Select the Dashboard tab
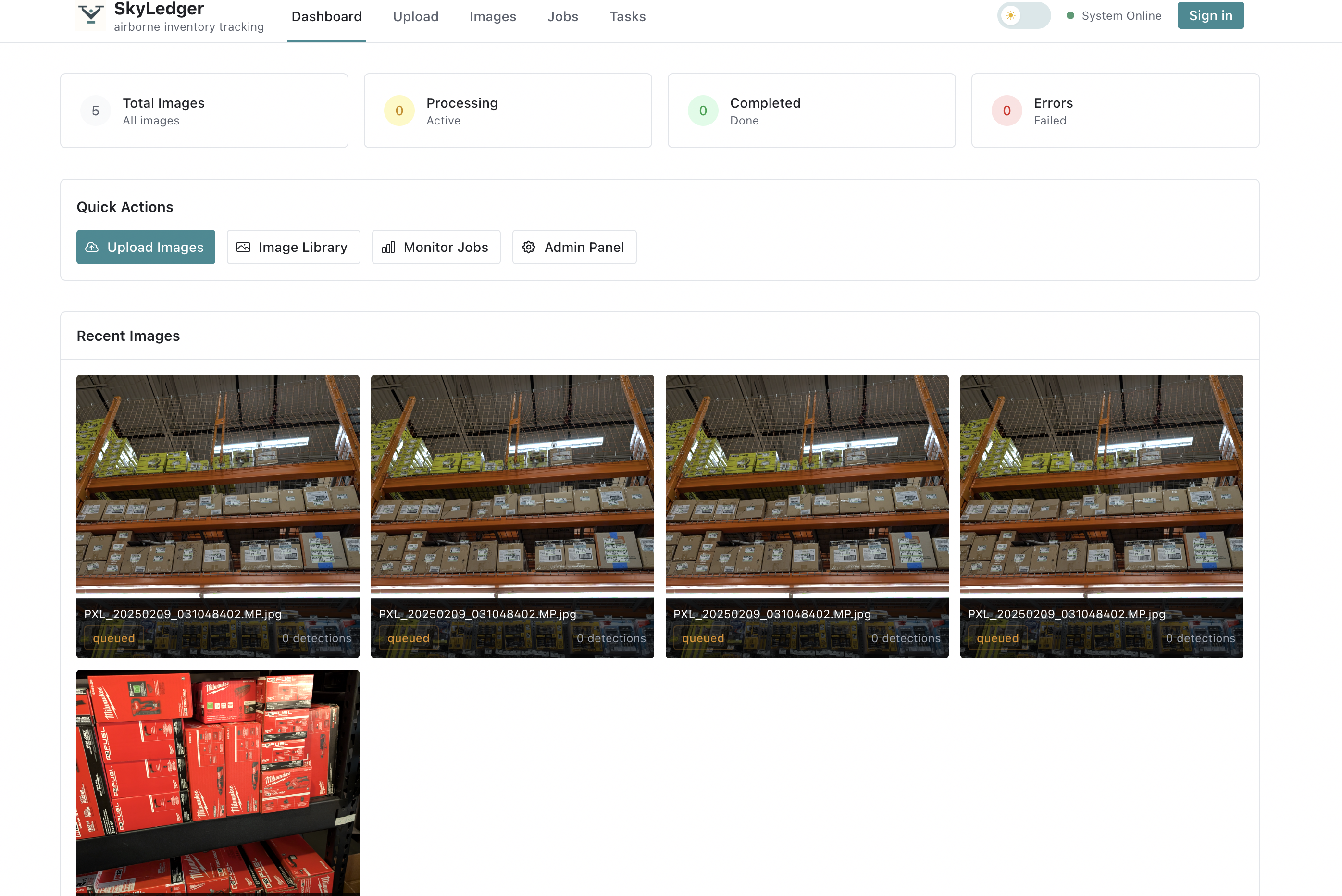Viewport: 1342px width, 896px height. click(x=326, y=16)
